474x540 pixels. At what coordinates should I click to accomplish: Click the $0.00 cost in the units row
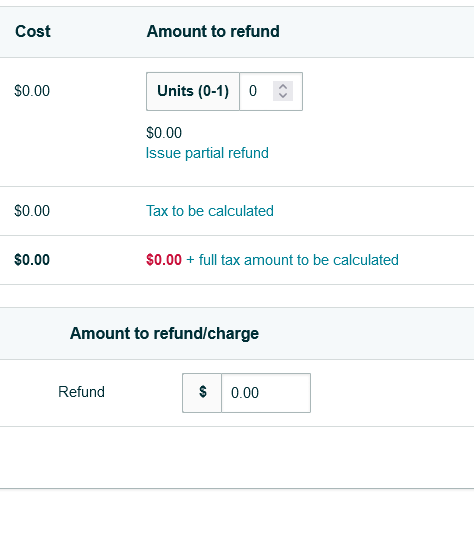point(32,91)
